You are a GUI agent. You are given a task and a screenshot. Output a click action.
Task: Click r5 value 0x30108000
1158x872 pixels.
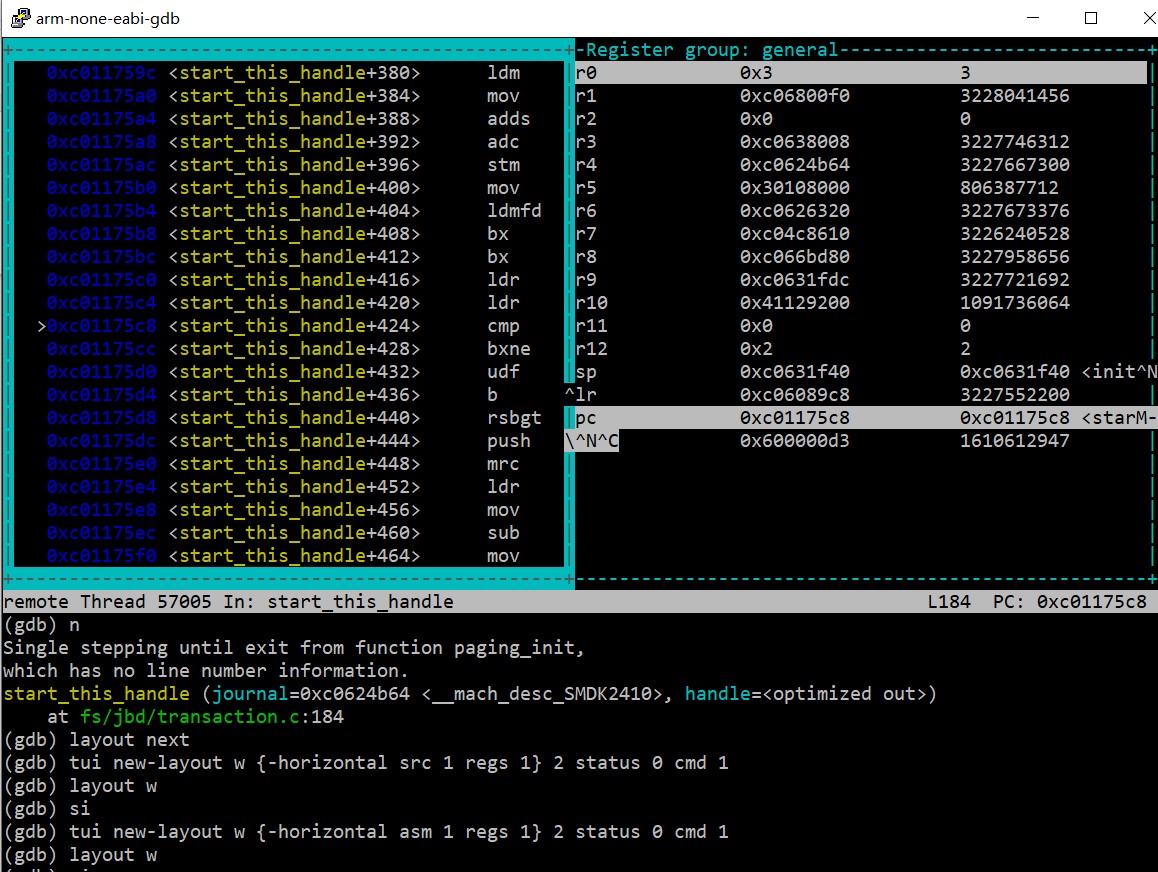(795, 188)
